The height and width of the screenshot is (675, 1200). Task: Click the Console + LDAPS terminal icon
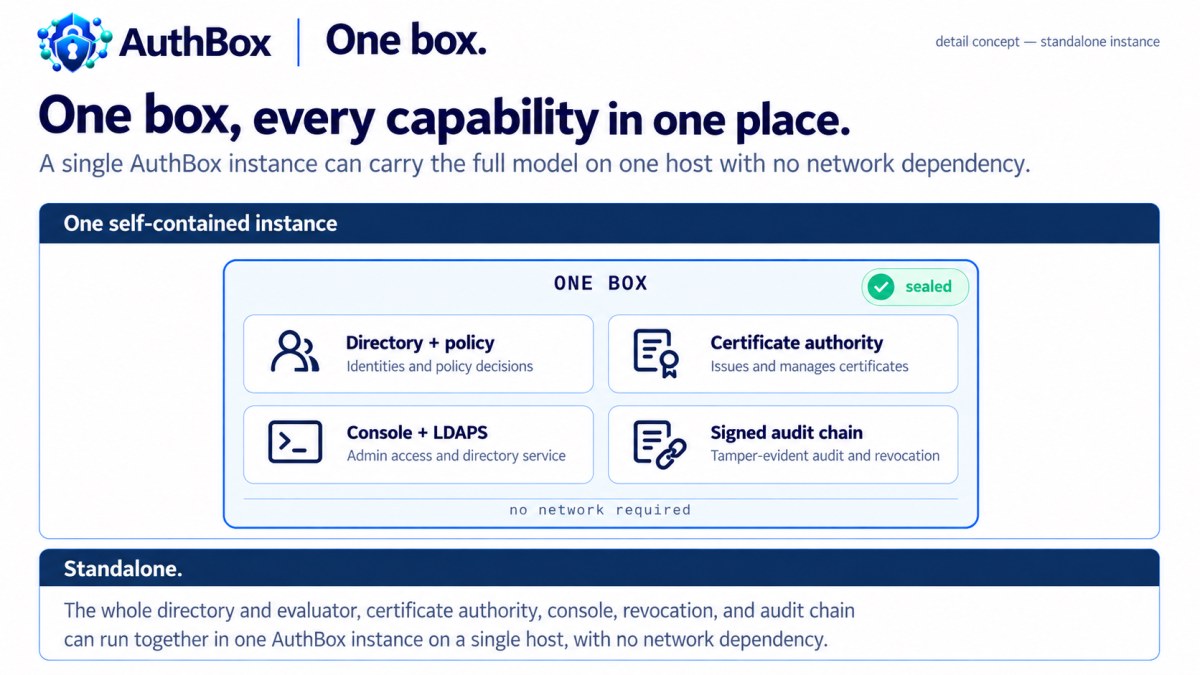pos(295,442)
